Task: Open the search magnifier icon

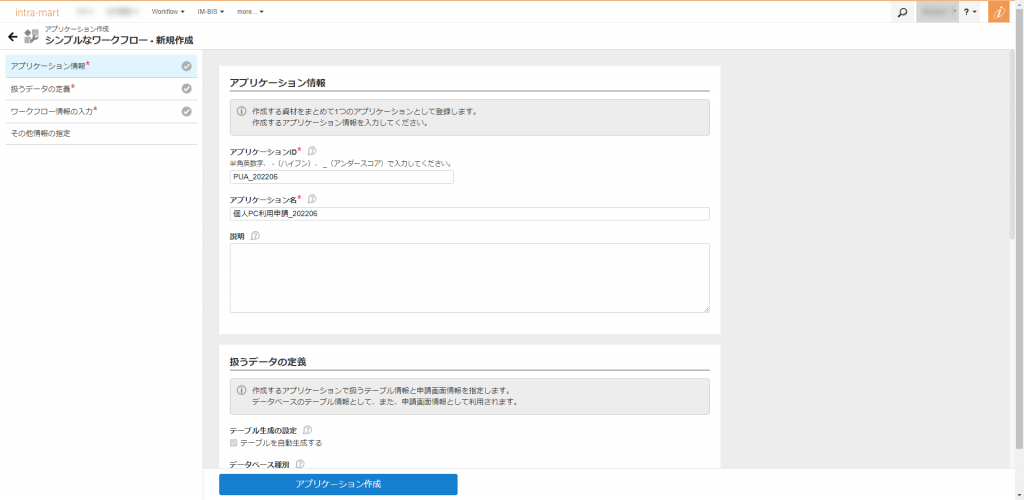Action: click(903, 12)
